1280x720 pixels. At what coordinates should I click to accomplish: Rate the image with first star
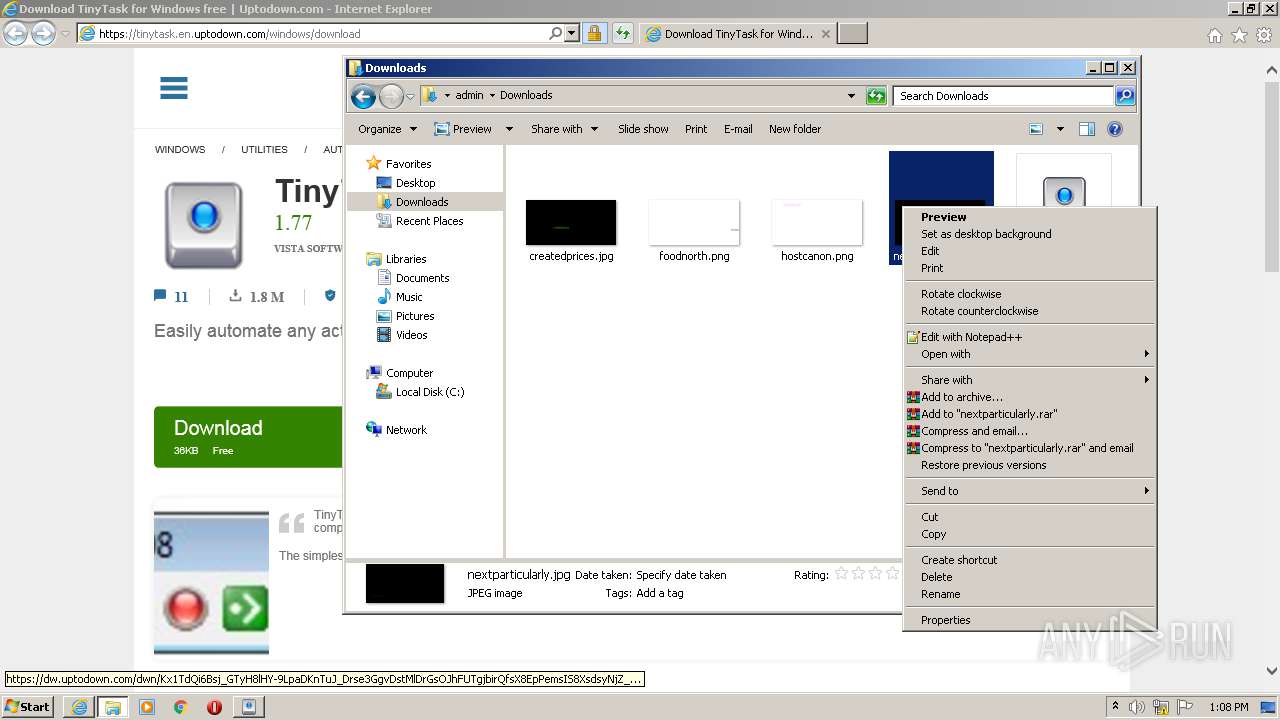[841, 574]
